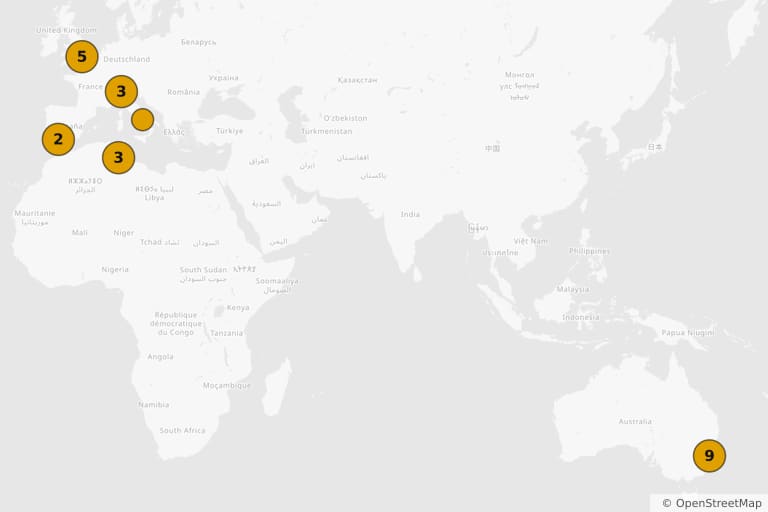Expand the 3 cluster beside France label

121,92
